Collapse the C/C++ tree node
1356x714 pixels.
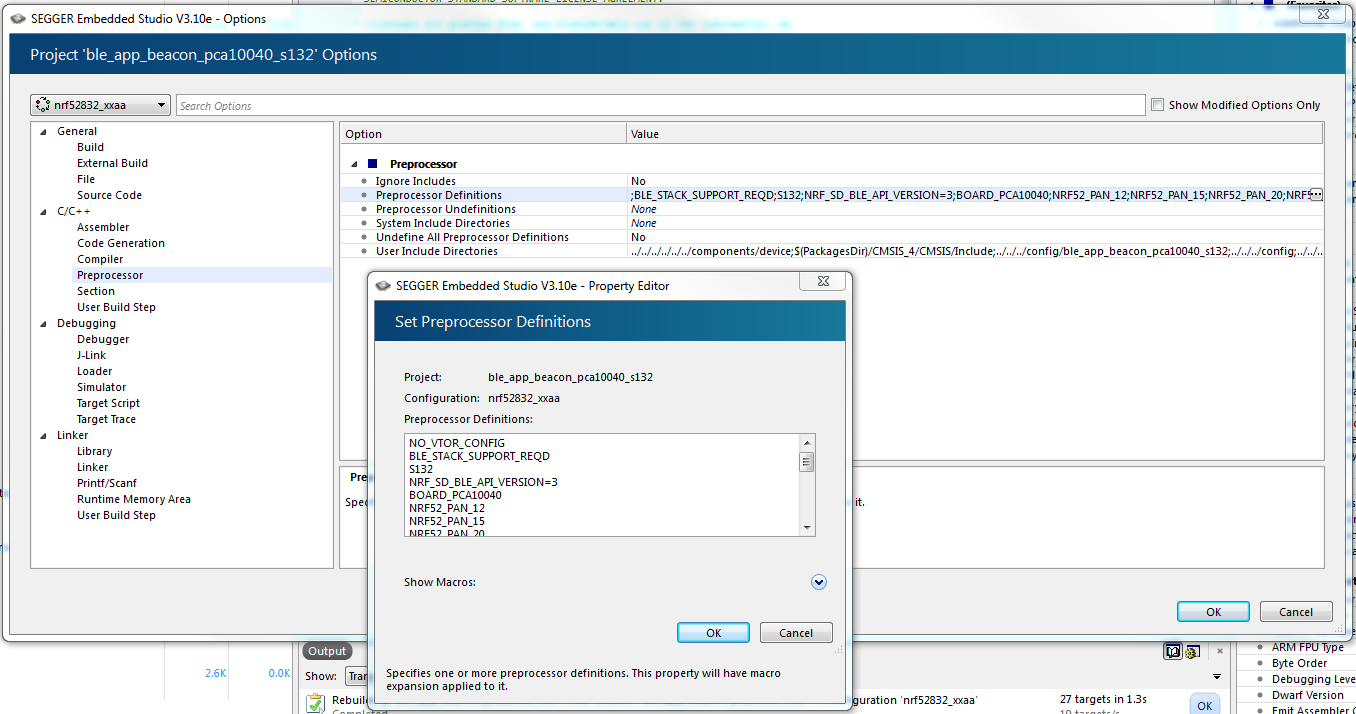pos(43,211)
